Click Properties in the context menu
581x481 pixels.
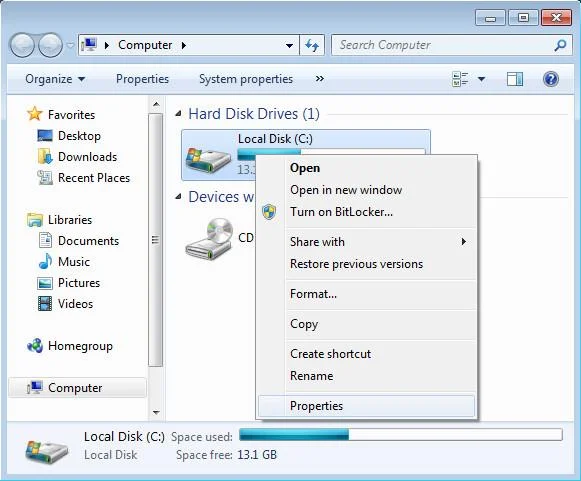(366, 406)
